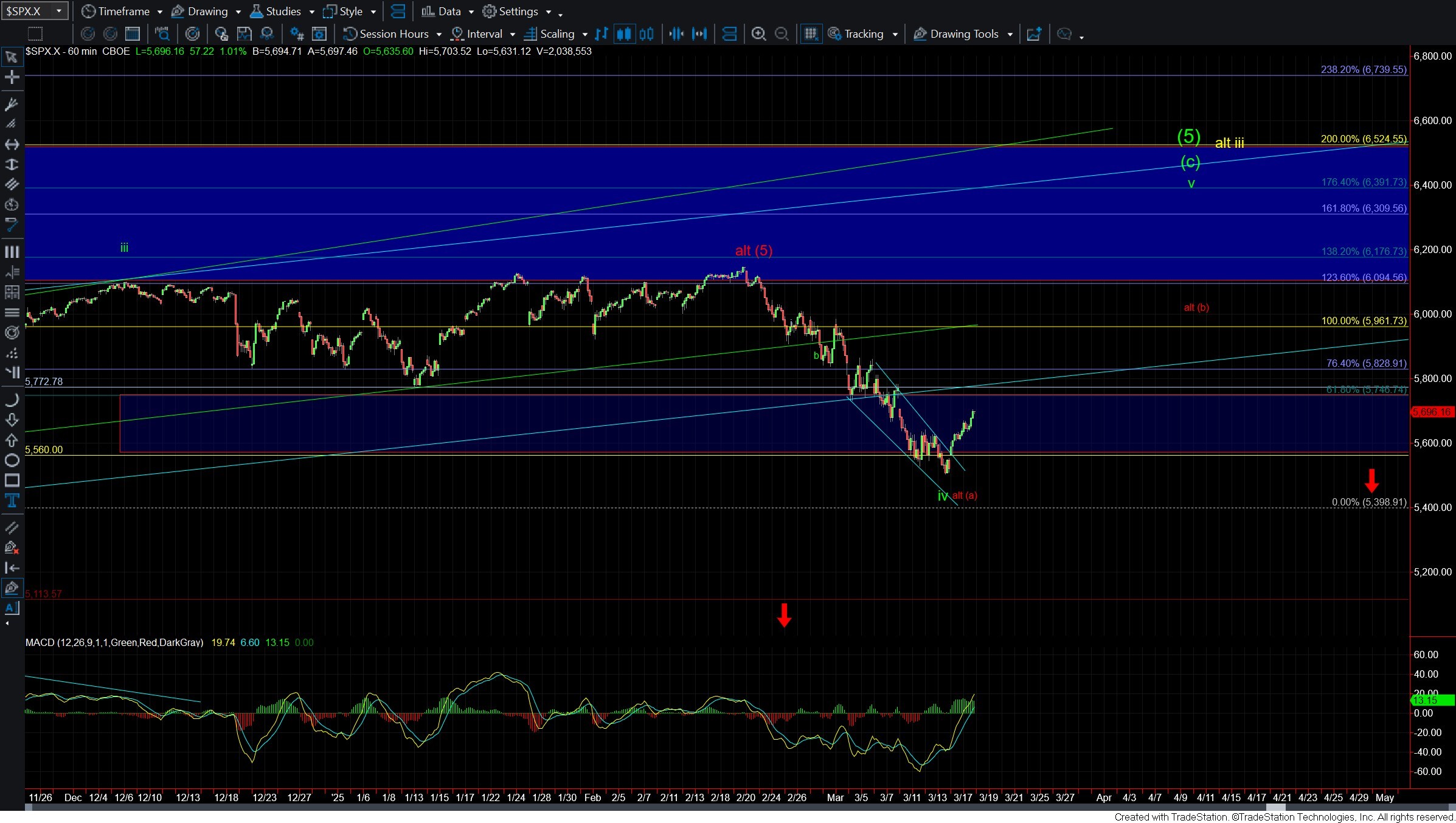This screenshot has height=823, width=1456.
Task: Click the zoom out magnifier icon
Action: (x=782, y=34)
